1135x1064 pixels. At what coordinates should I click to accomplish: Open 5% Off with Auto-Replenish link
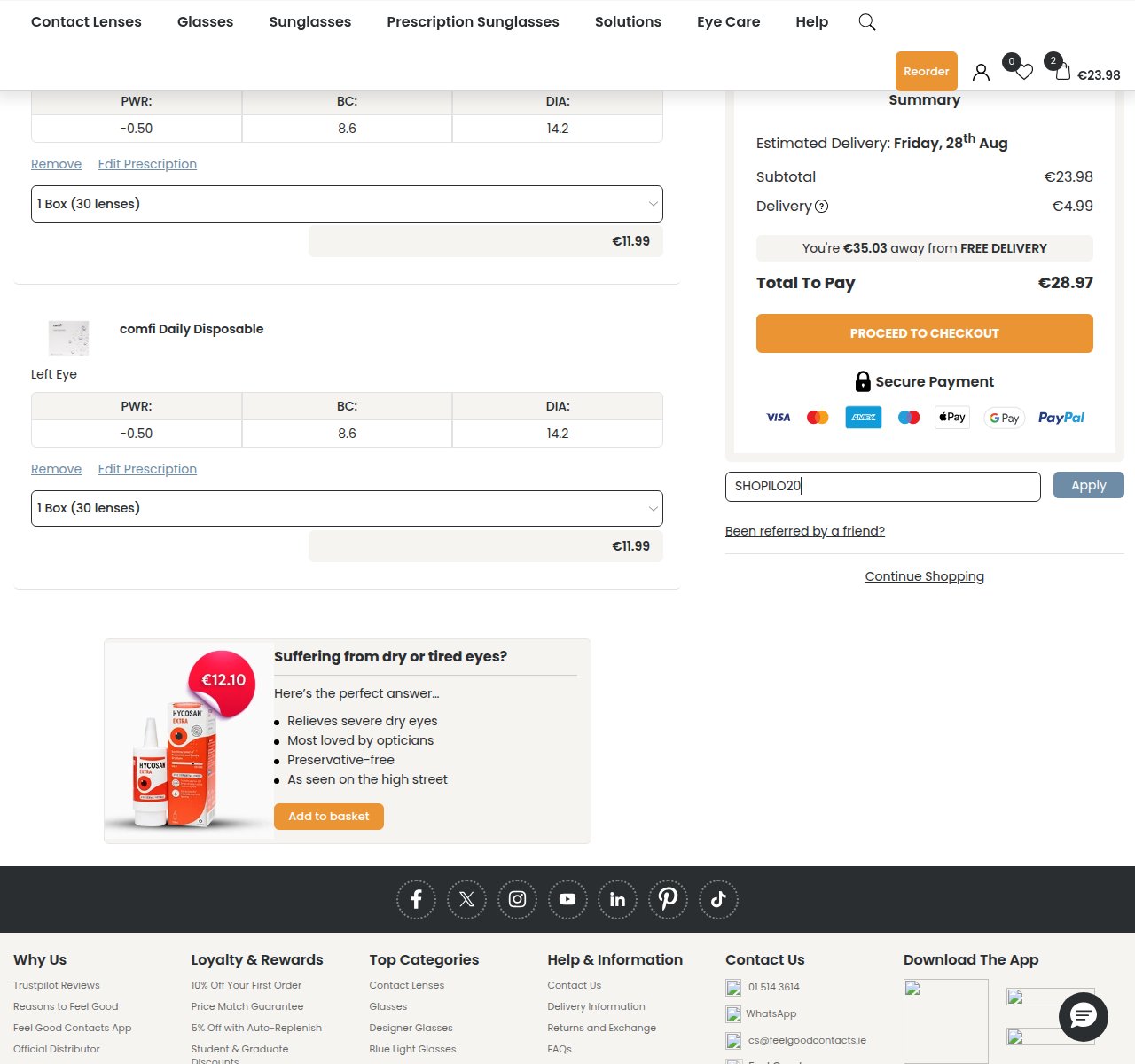[x=256, y=1028]
